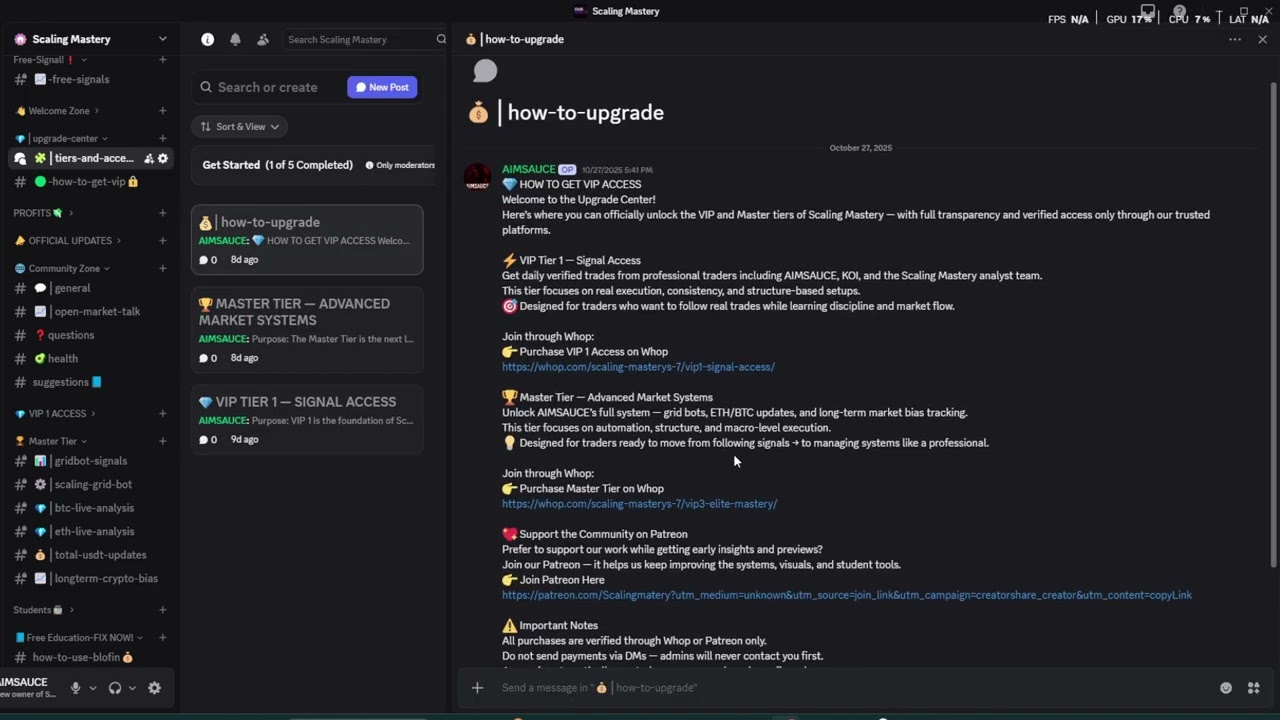Add channel to upgrade-center category
This screenshot has height=720, width=1280.
162,138
